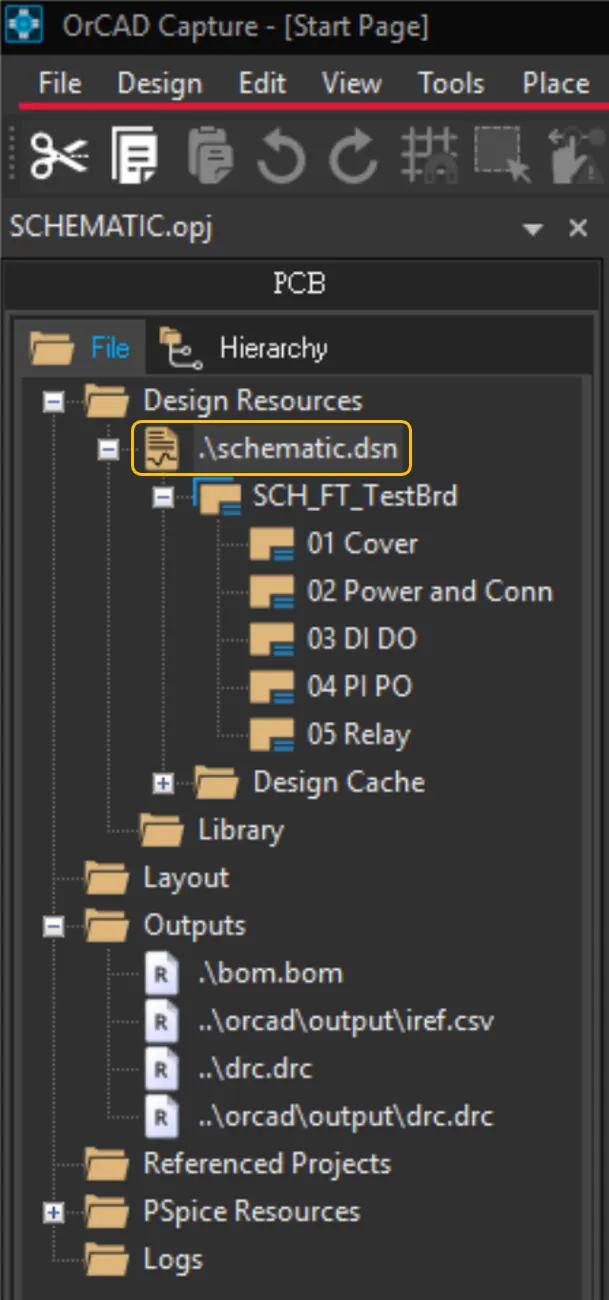Click the Layout folder icon

[107, 878]
